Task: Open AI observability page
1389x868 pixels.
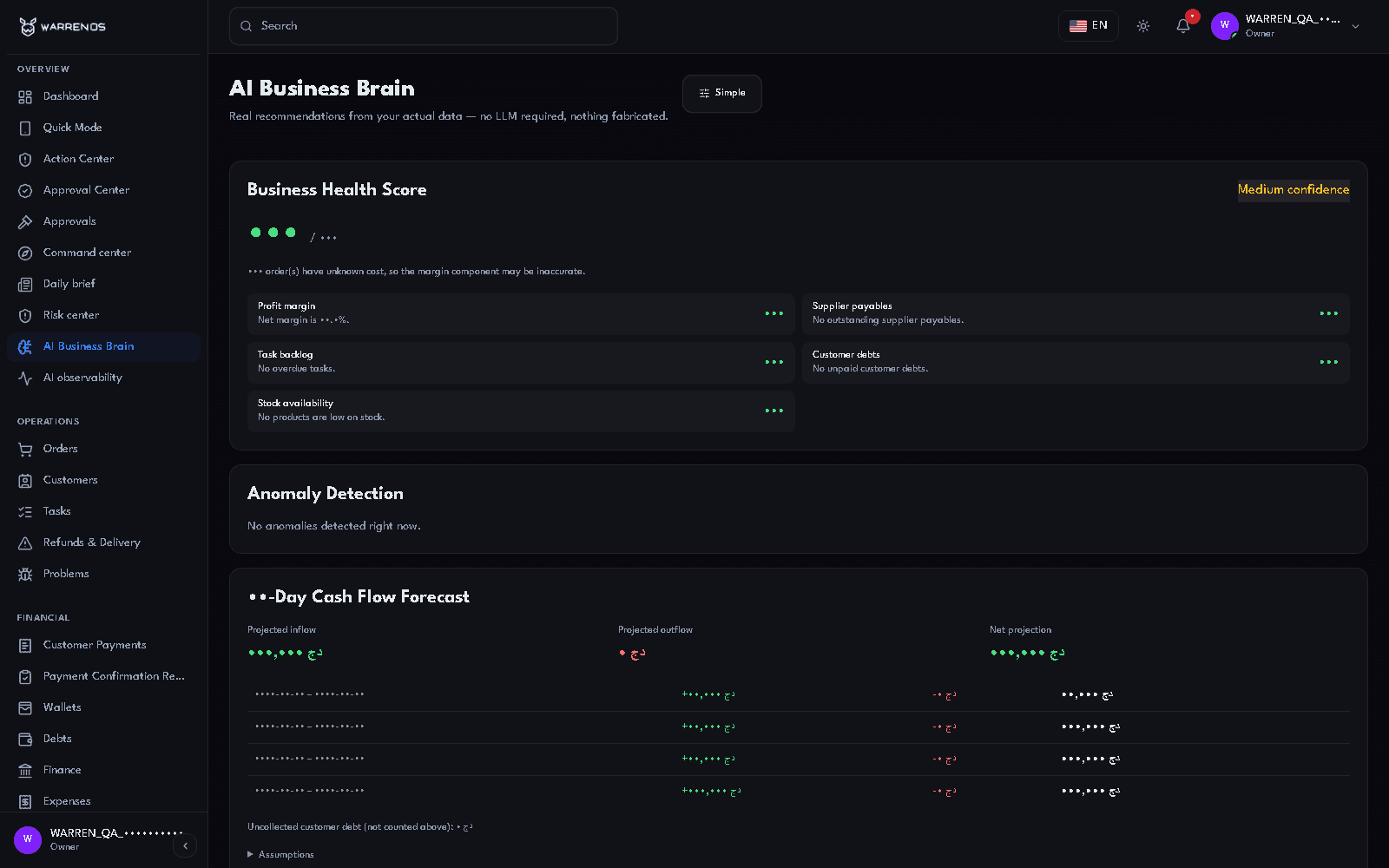Action: pos(103,378)
